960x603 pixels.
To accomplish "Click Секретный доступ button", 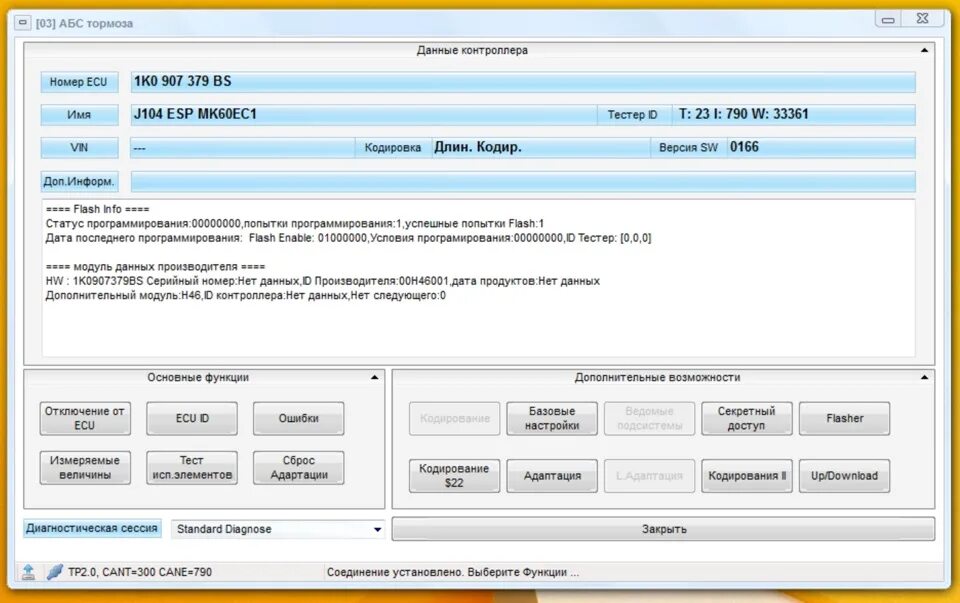I will click(x=746, y=418).
